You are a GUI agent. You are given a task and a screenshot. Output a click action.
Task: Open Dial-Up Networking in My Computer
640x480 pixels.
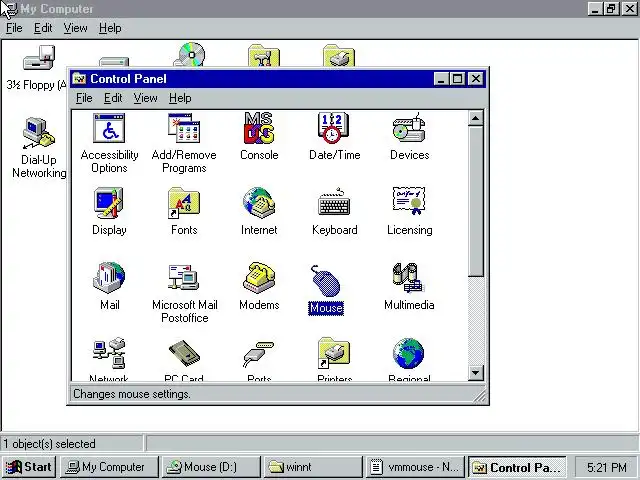(39, 133)
